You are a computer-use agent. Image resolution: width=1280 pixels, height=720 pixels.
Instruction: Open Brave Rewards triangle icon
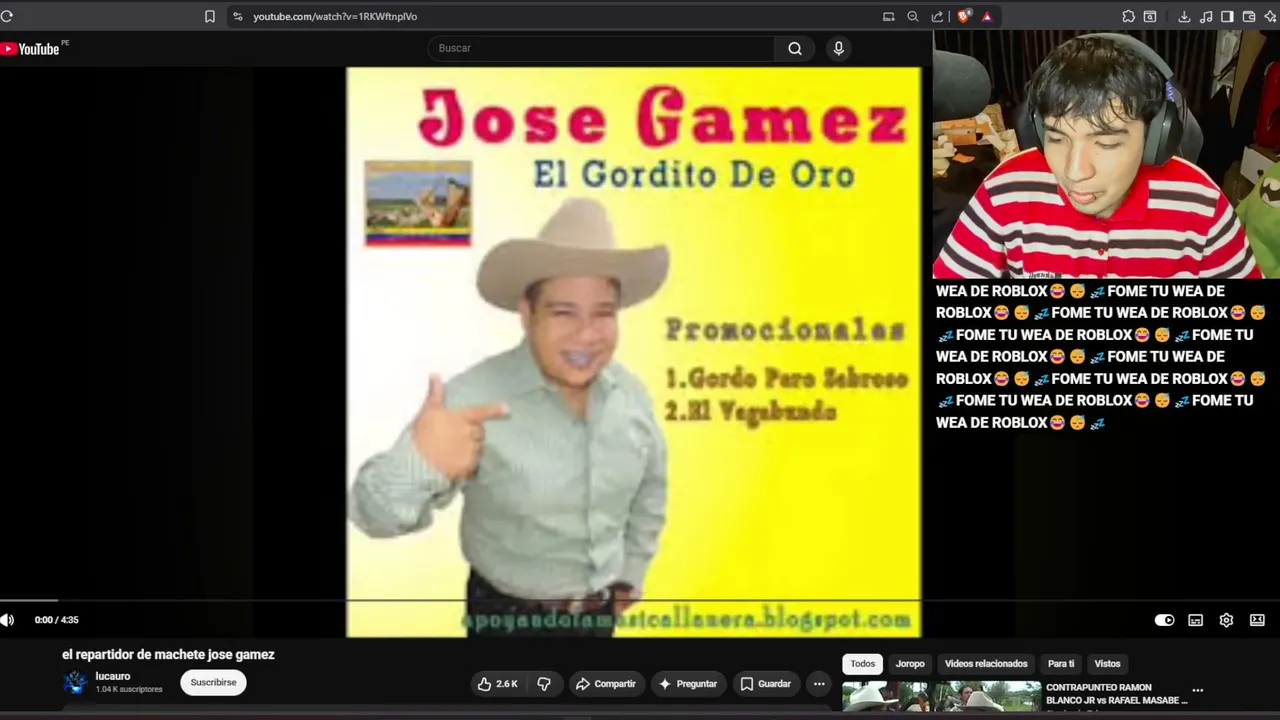[987, 16]
